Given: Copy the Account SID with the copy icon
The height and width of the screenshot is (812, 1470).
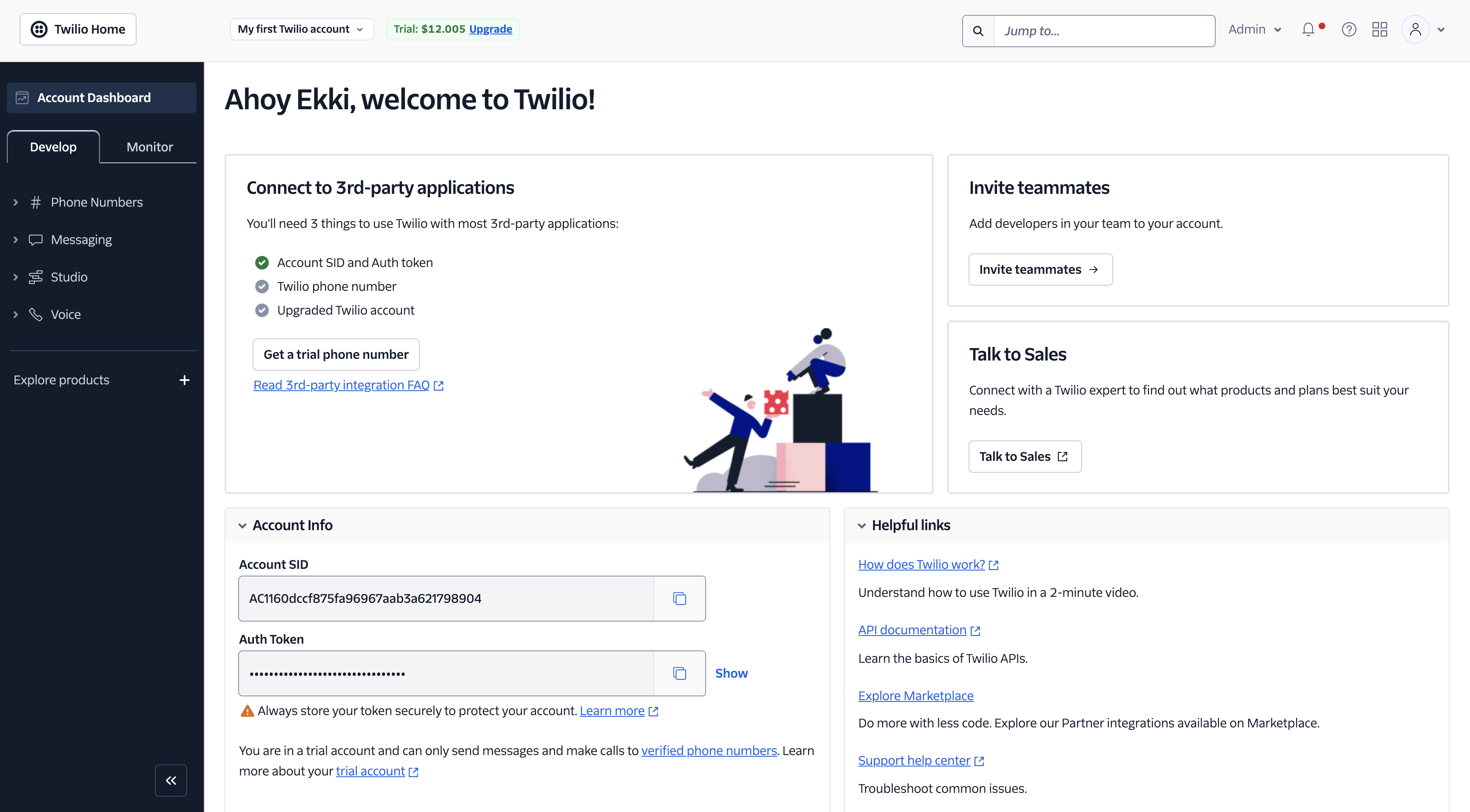Looking at the screenshot, I should click(x=680, y=598).
